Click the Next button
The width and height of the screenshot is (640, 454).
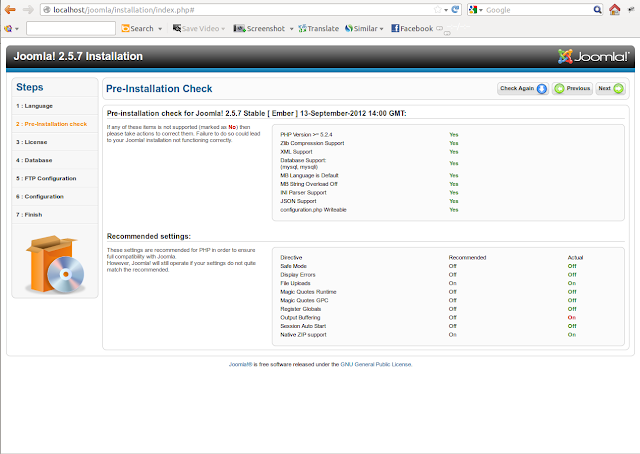(610, 88)
